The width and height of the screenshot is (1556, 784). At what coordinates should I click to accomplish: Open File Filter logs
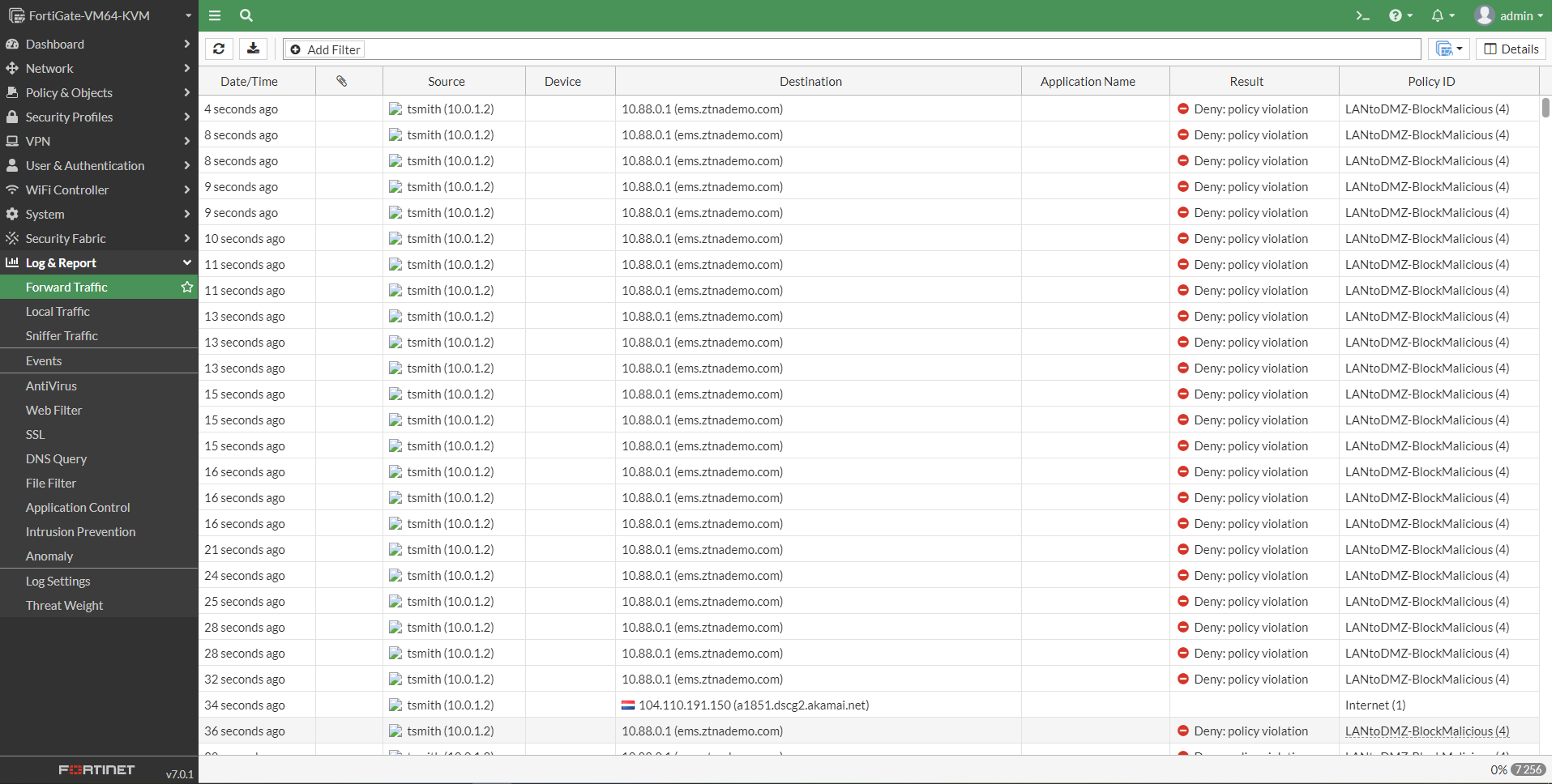tap(99, 483)
